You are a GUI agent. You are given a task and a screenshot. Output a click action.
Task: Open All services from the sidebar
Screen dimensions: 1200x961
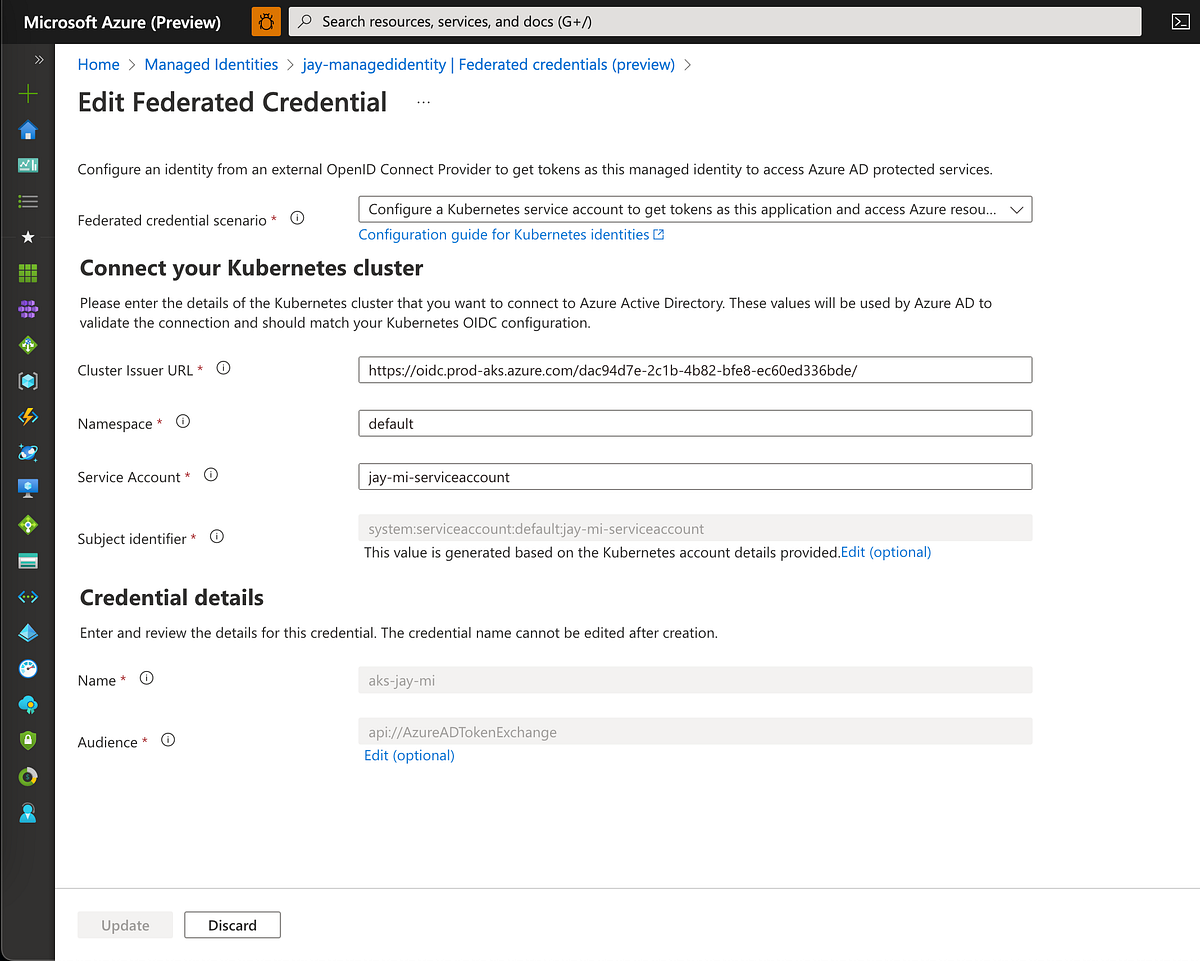click(x=27, y=202)
